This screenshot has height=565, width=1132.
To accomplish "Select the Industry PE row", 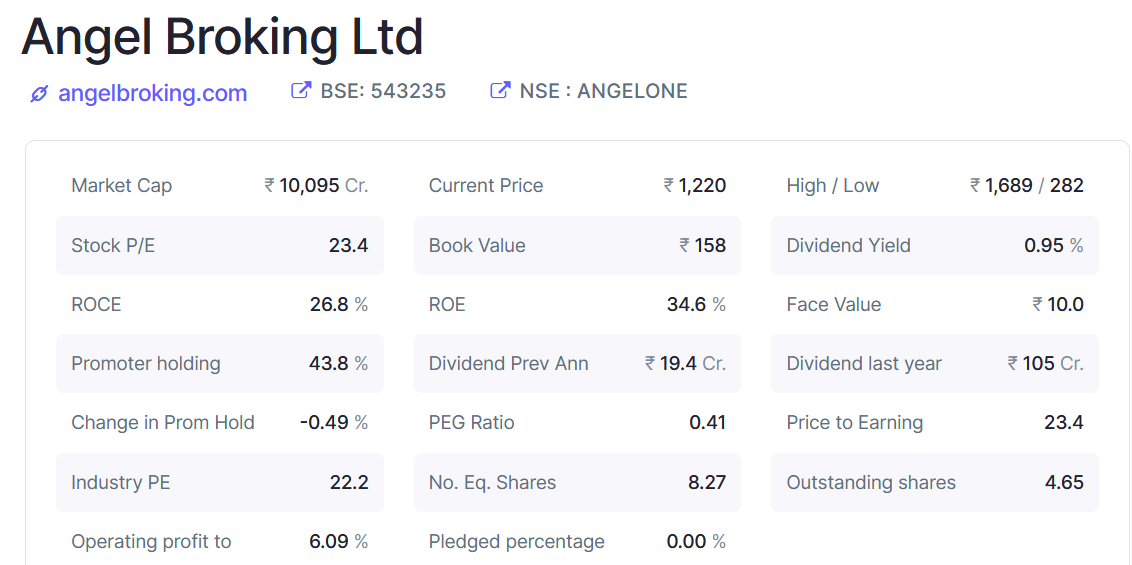I will [x=219, y=483].
